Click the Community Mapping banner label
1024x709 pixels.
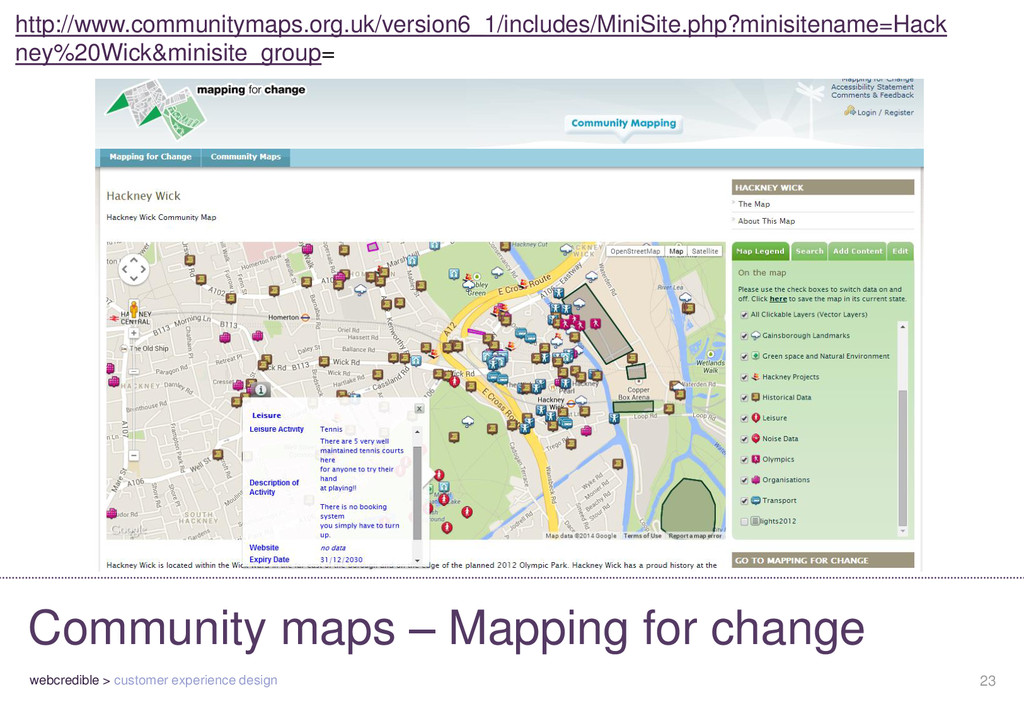[624, 123]
